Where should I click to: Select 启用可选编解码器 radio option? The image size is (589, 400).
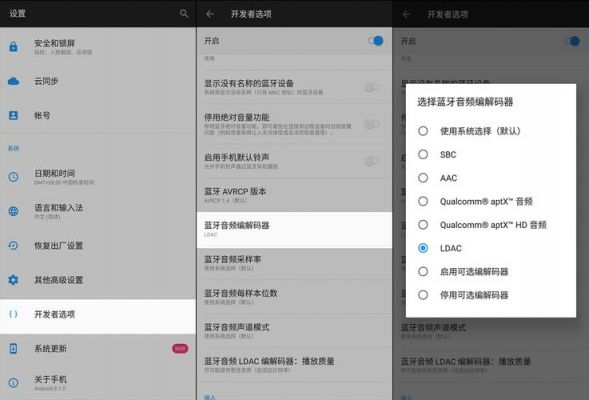pyautogui.click(x=423, y=272)
